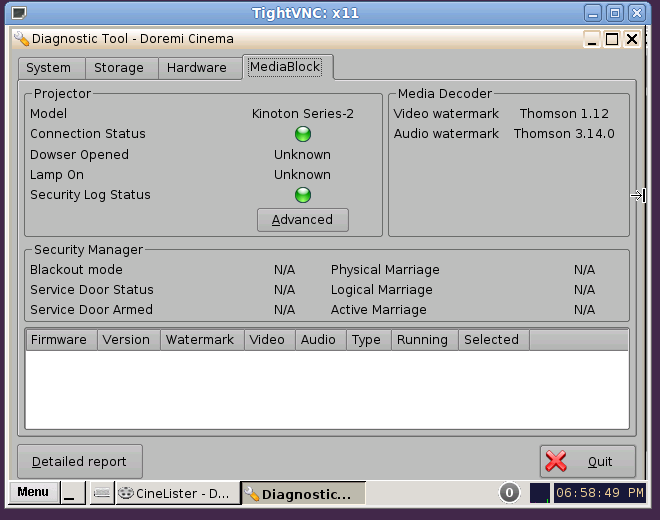Click the Active Marriage label
660x520 pixels.
(379, 310)
